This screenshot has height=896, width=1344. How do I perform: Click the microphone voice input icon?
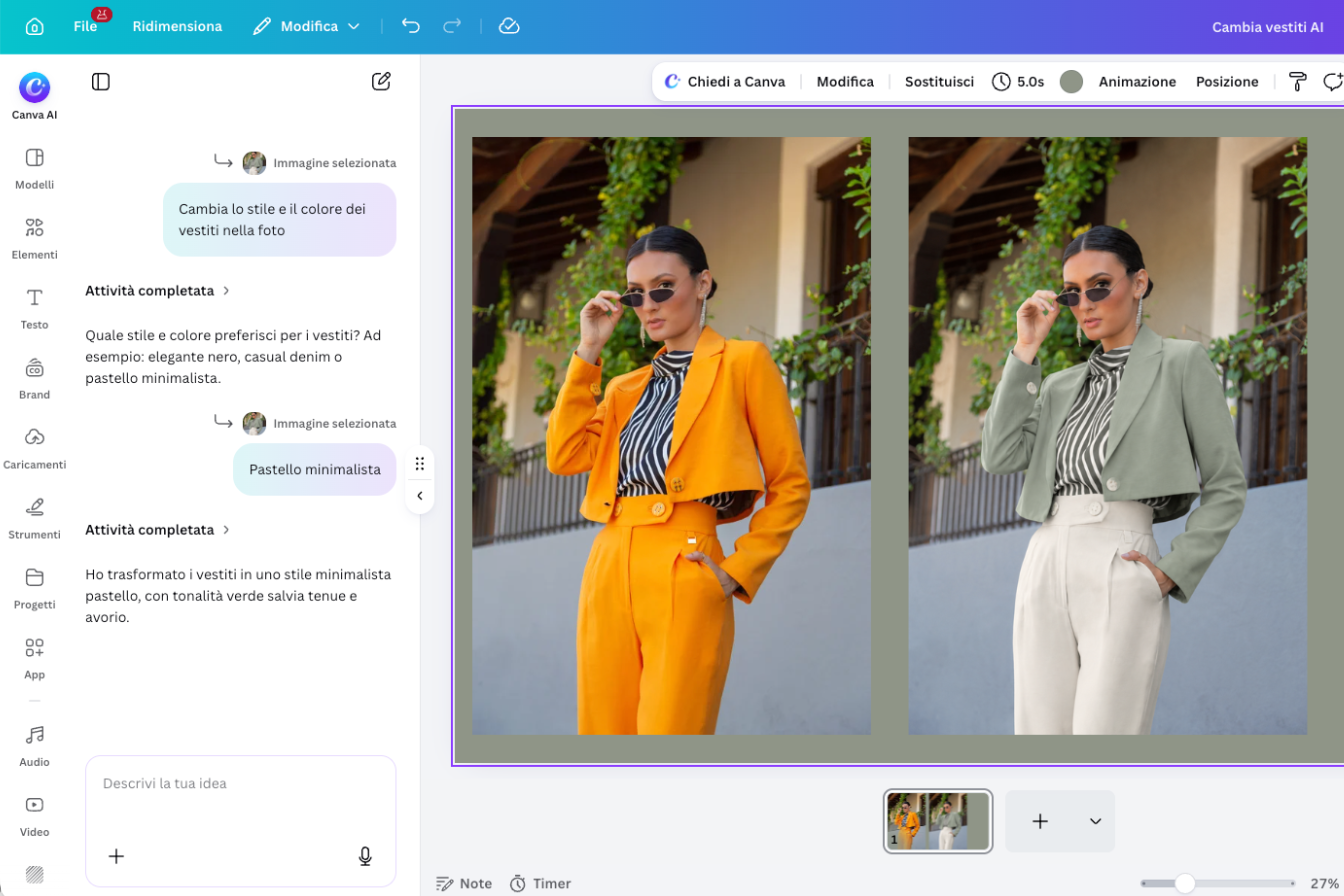click(365, 856)
